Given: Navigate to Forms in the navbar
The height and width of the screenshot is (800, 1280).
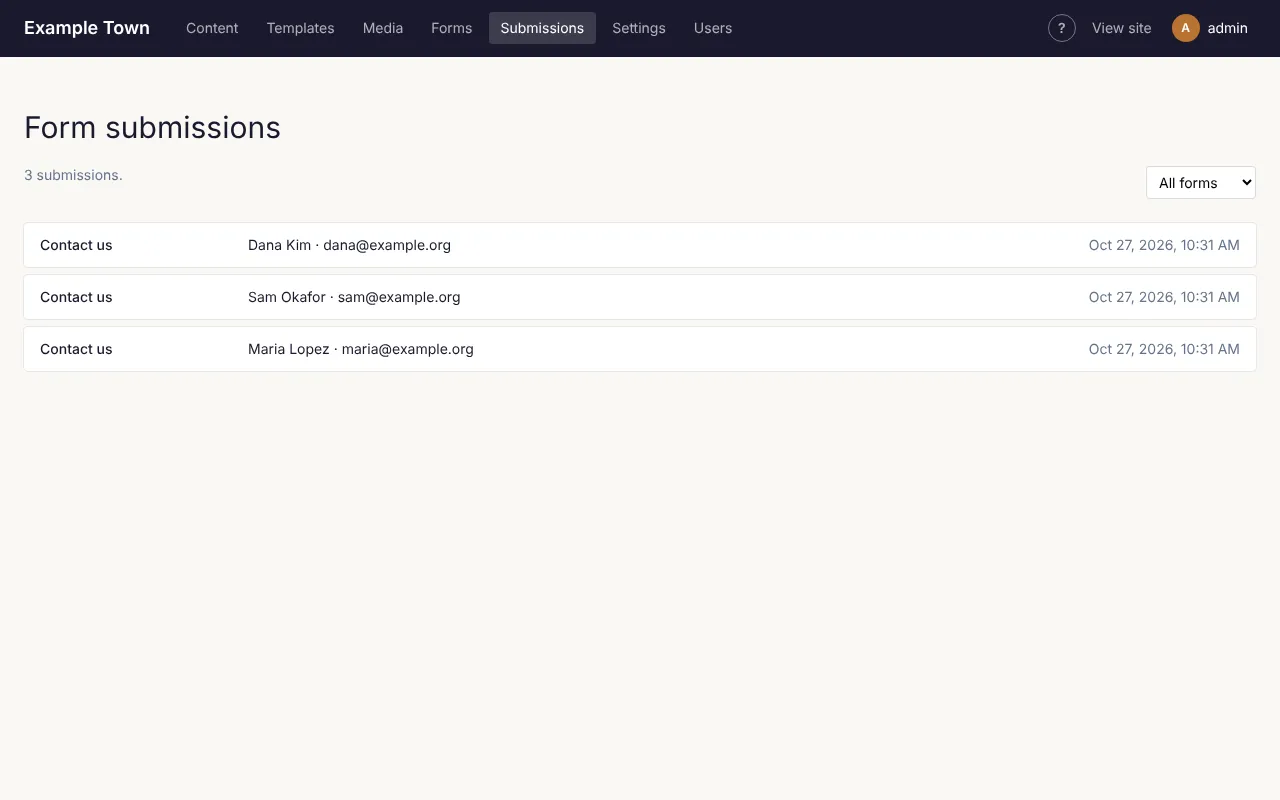Looking at the screenshot, I should [x=452, y=28].
